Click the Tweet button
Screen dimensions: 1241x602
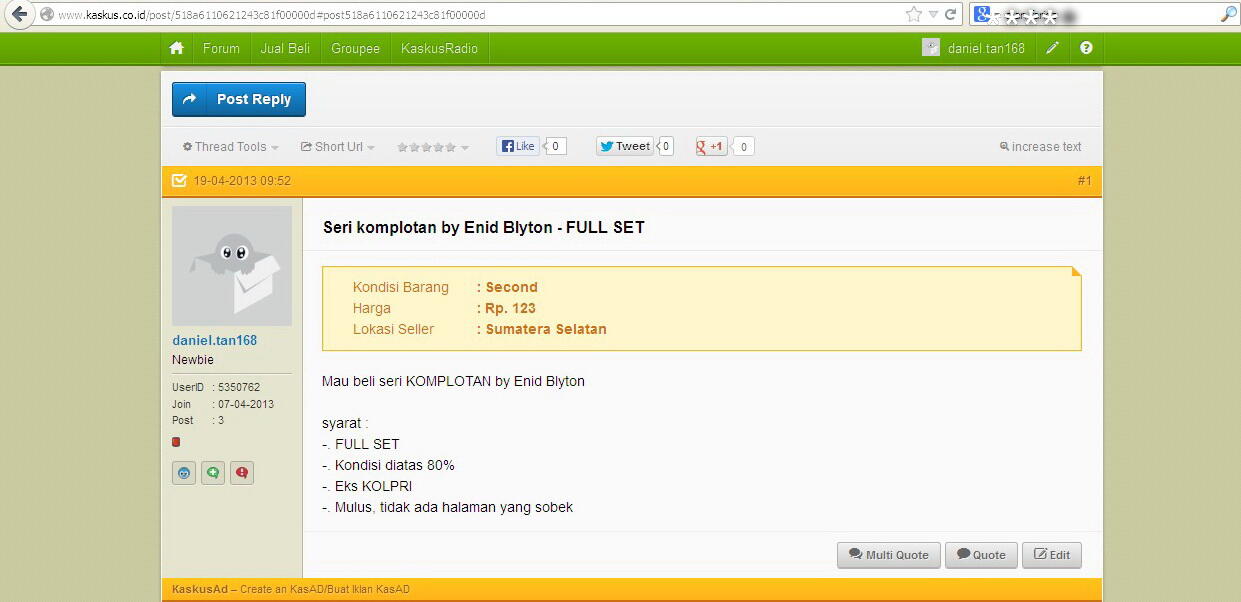pyautogui.click(x=625, y=146)
